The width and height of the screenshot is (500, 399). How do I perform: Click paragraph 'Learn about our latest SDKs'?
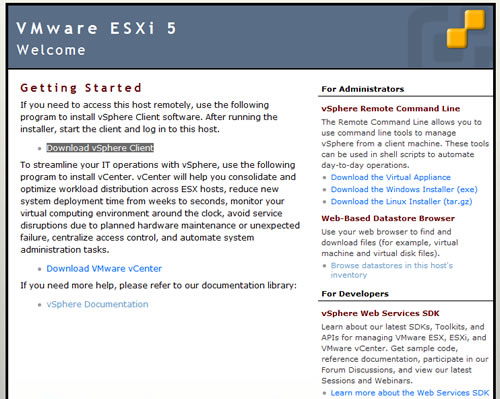point(404,354)
